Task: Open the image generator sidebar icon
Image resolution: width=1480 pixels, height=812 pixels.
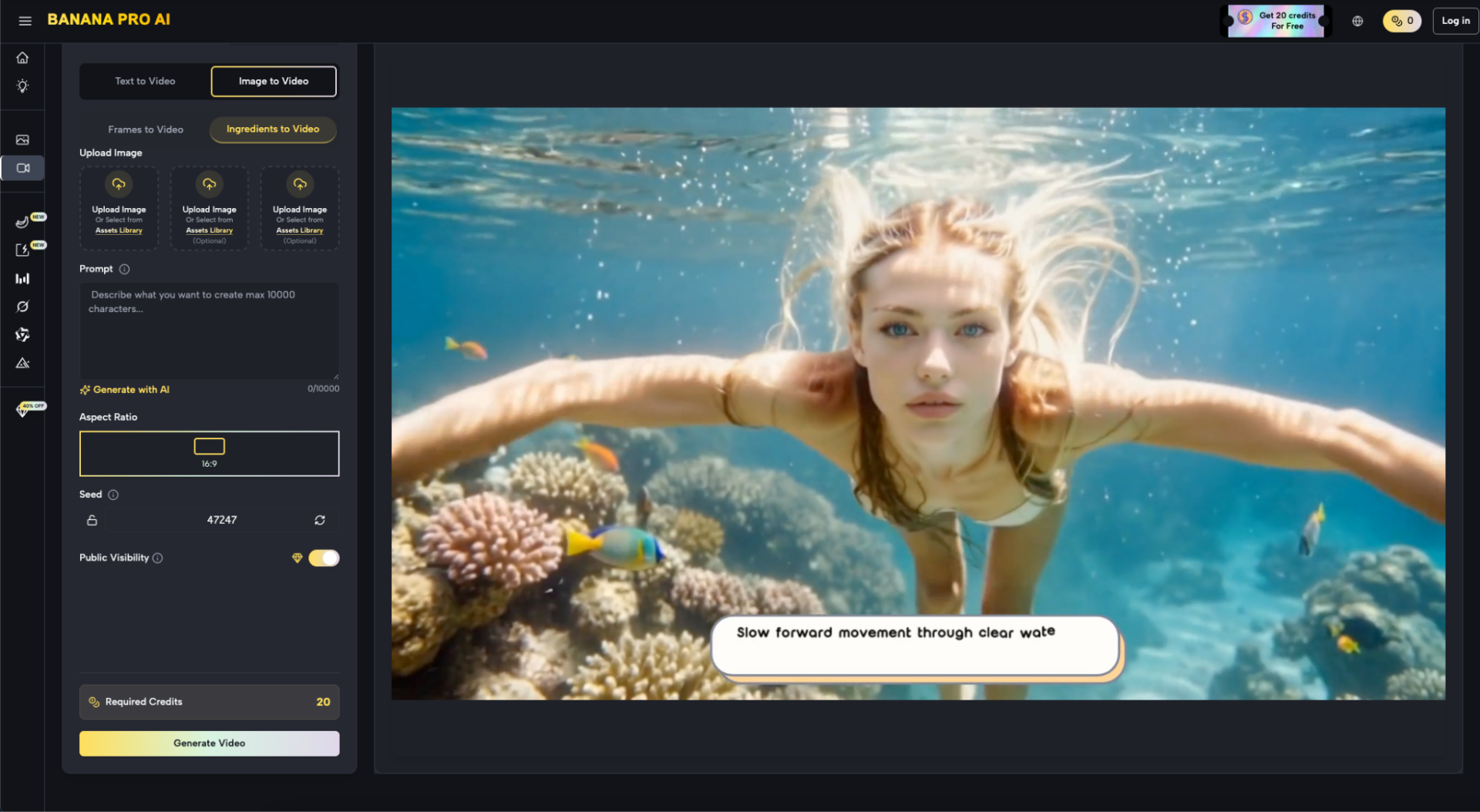Action: click(22, 140)
